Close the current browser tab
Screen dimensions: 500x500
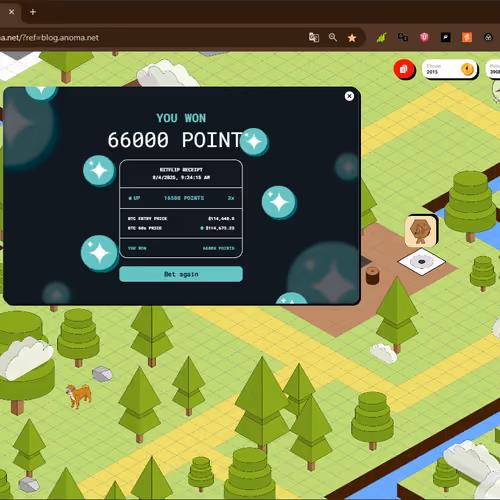11,12
